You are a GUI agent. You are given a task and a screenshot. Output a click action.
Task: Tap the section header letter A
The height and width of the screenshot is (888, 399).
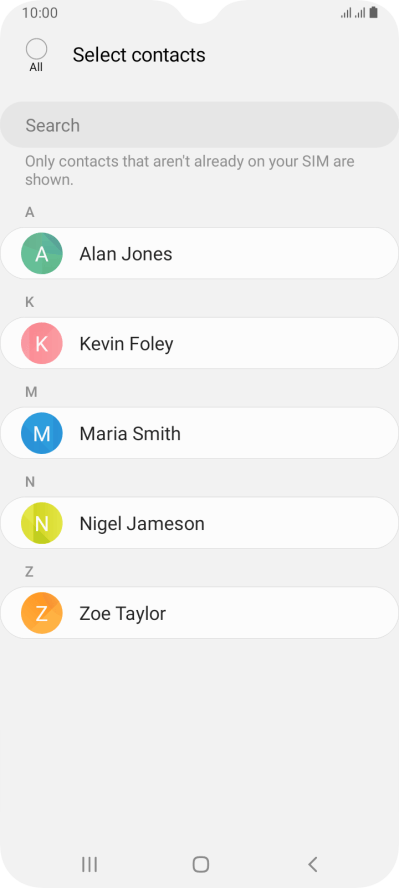click(30, 212)
